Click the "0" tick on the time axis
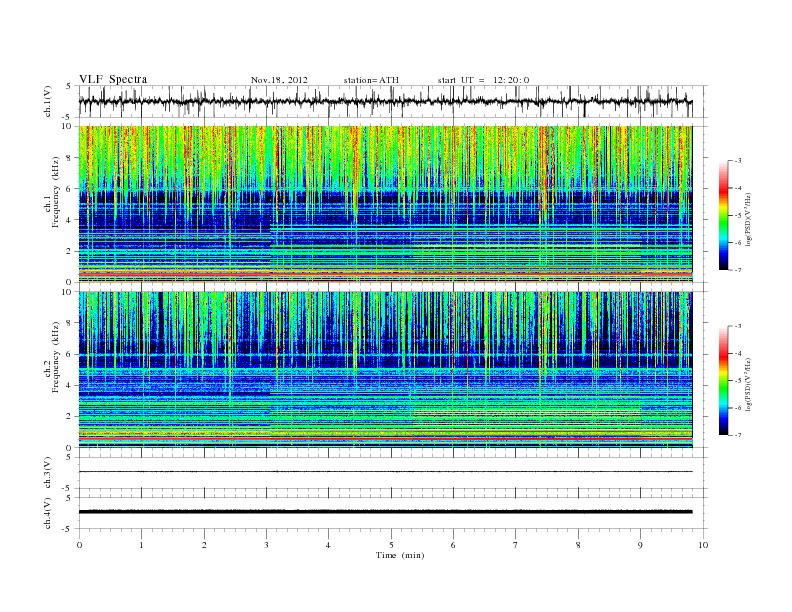This screenshot has width=792, height=612. coord(79,545)
